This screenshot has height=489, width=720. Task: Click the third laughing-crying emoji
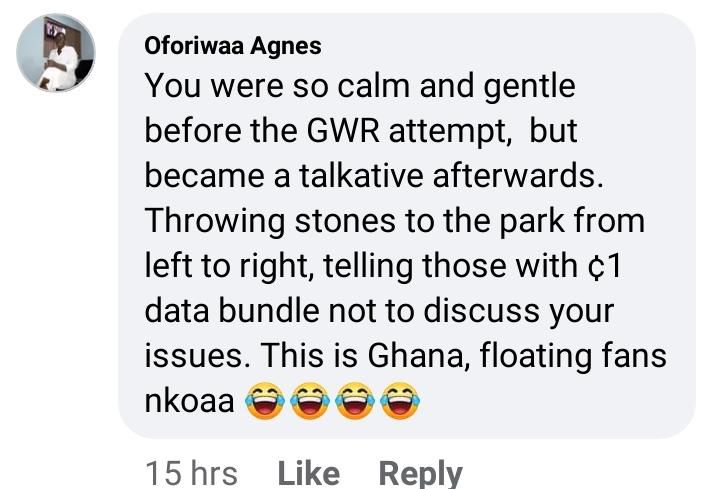(355, 402)
